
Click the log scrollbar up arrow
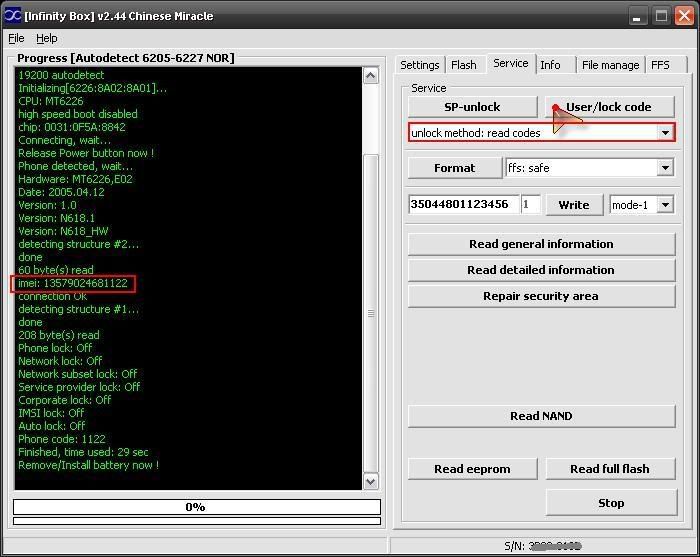371,75
